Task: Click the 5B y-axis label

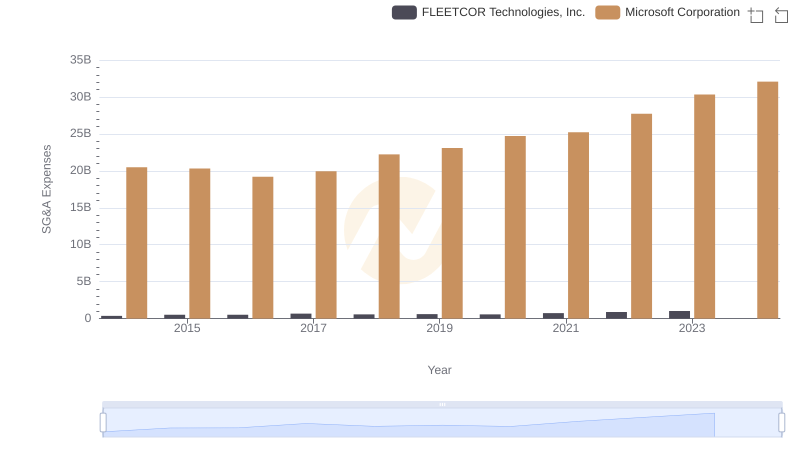Action: (84, 281)
